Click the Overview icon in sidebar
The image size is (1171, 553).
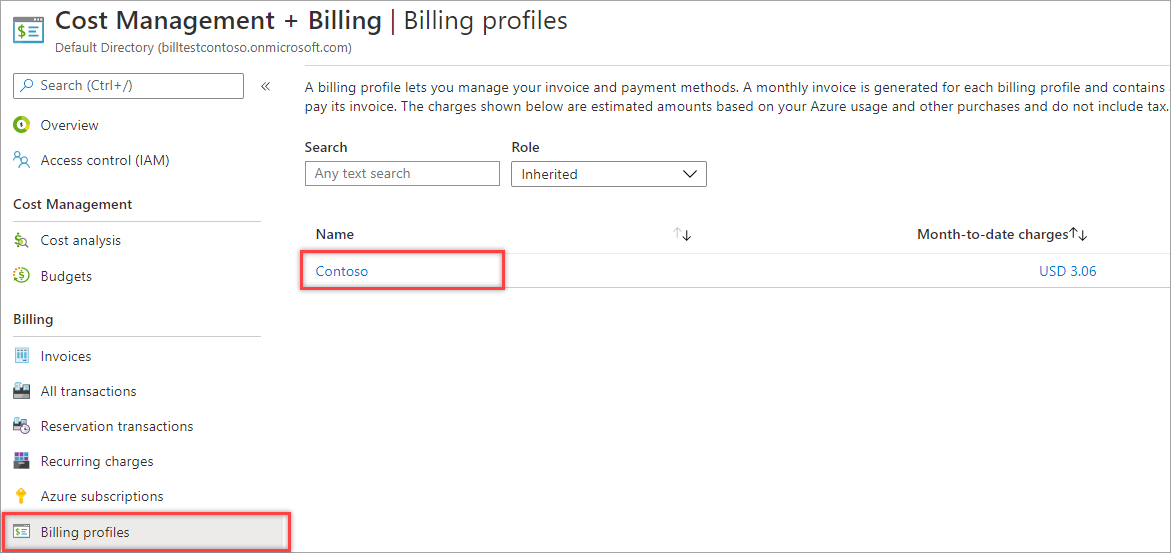click(21, 125)
